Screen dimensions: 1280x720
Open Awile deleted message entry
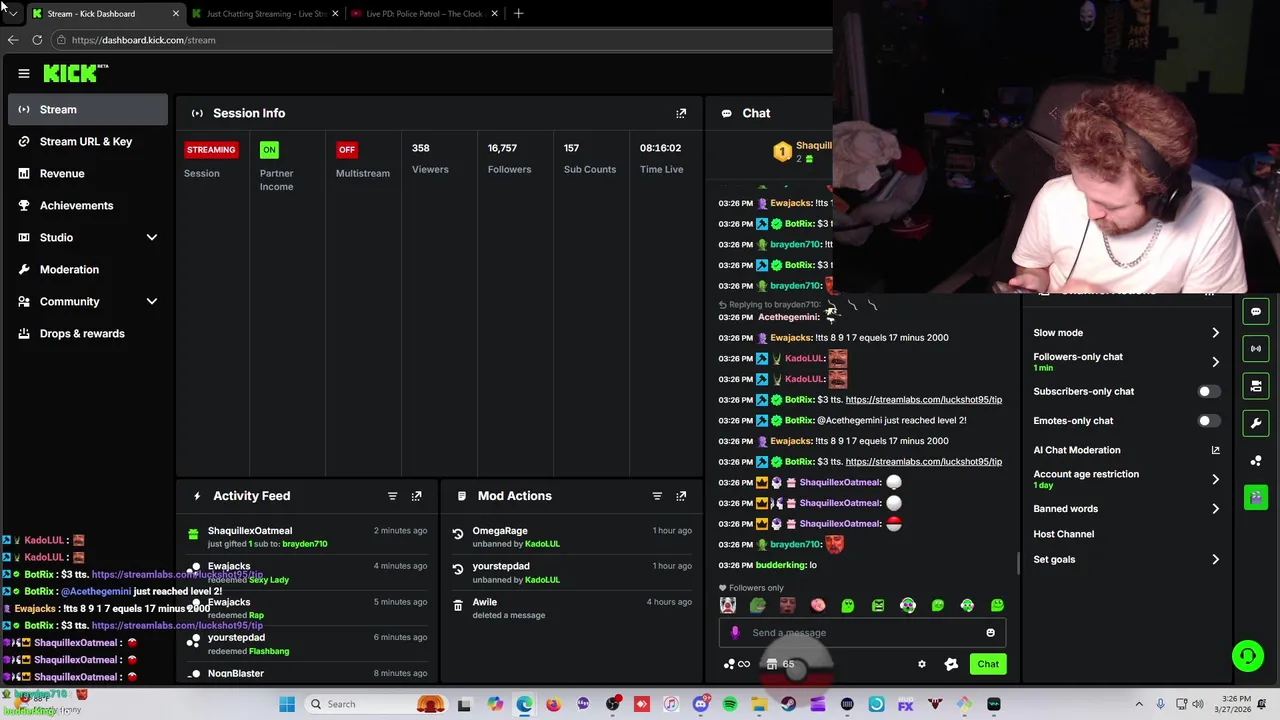[570, 608]
